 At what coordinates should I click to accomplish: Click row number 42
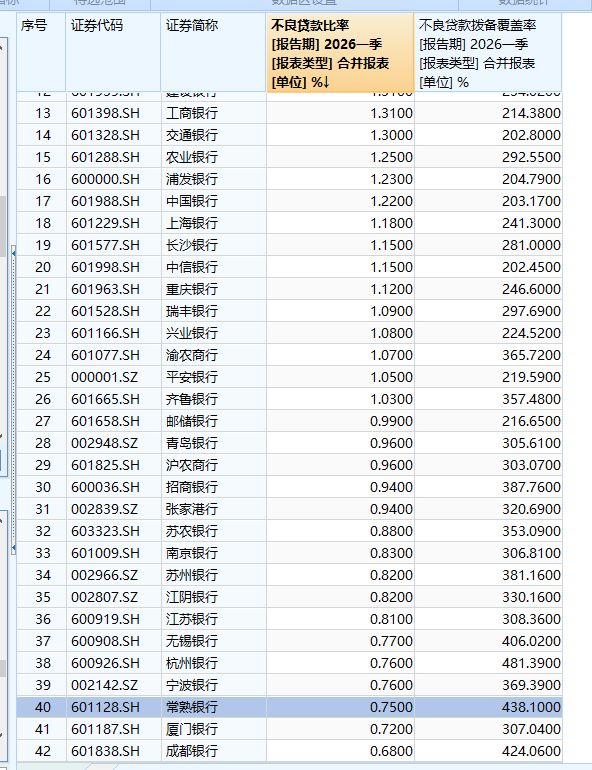[x=41, y=751]
